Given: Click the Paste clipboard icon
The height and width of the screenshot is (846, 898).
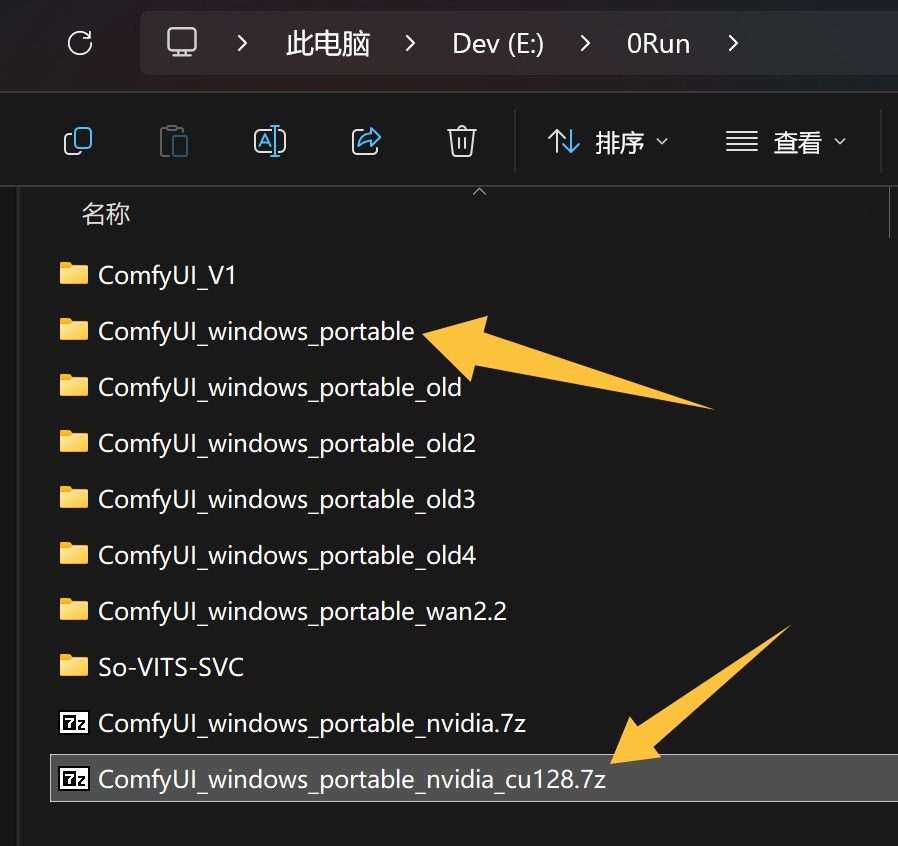Looking at the screenshot, I should coord(174,142).
